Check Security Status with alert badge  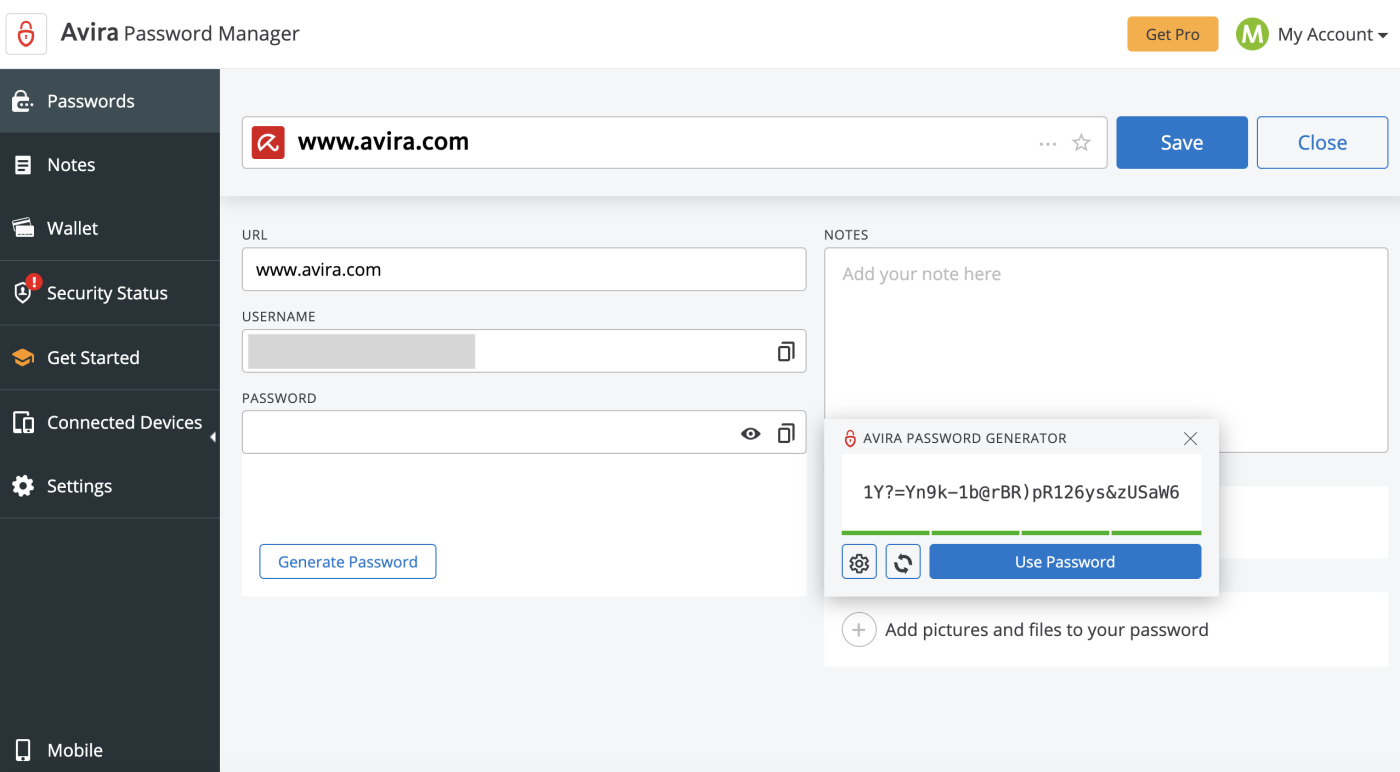pos(108,292)
